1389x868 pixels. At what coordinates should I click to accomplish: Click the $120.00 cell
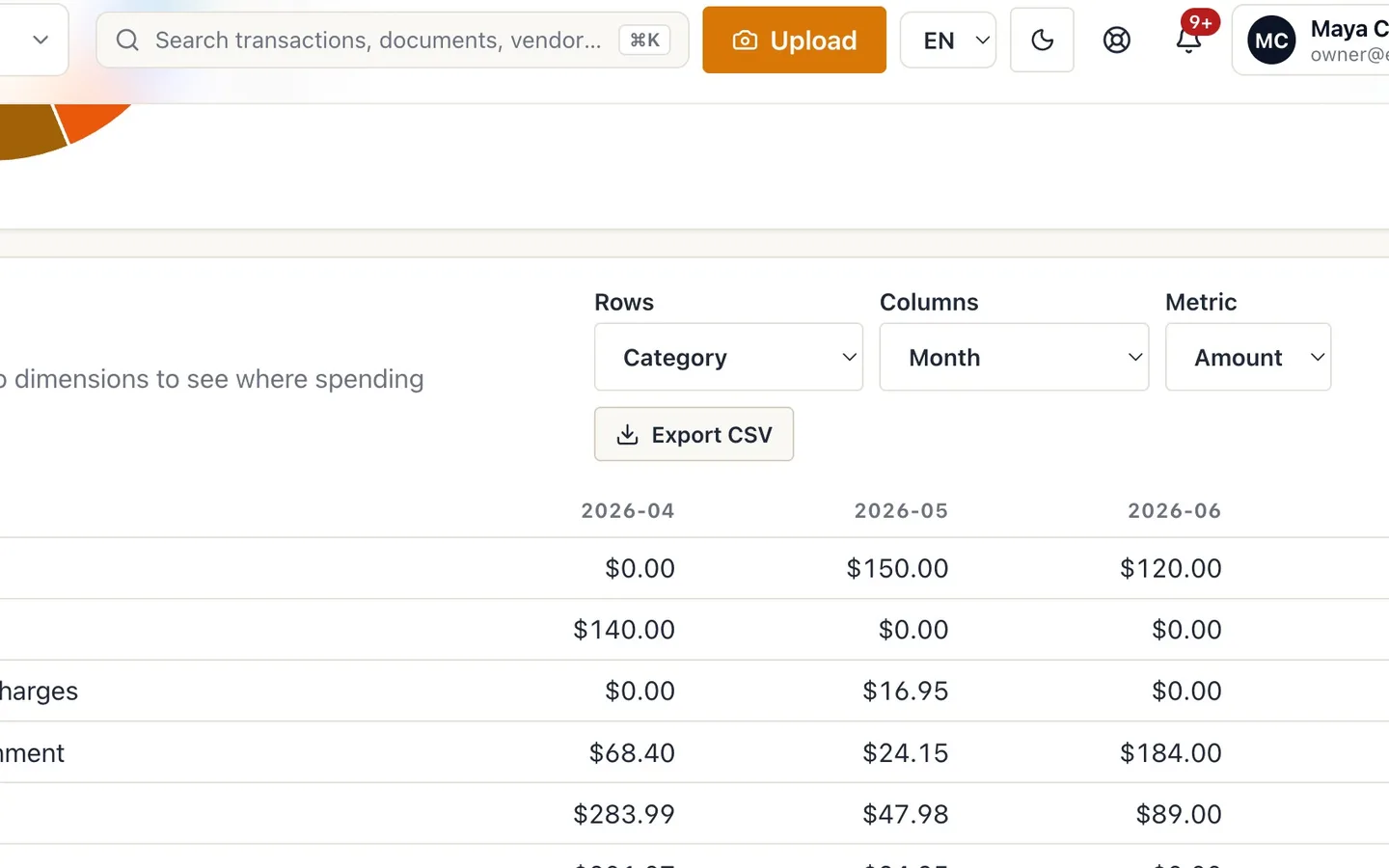pyautogui.click(x=1171, y=568)
